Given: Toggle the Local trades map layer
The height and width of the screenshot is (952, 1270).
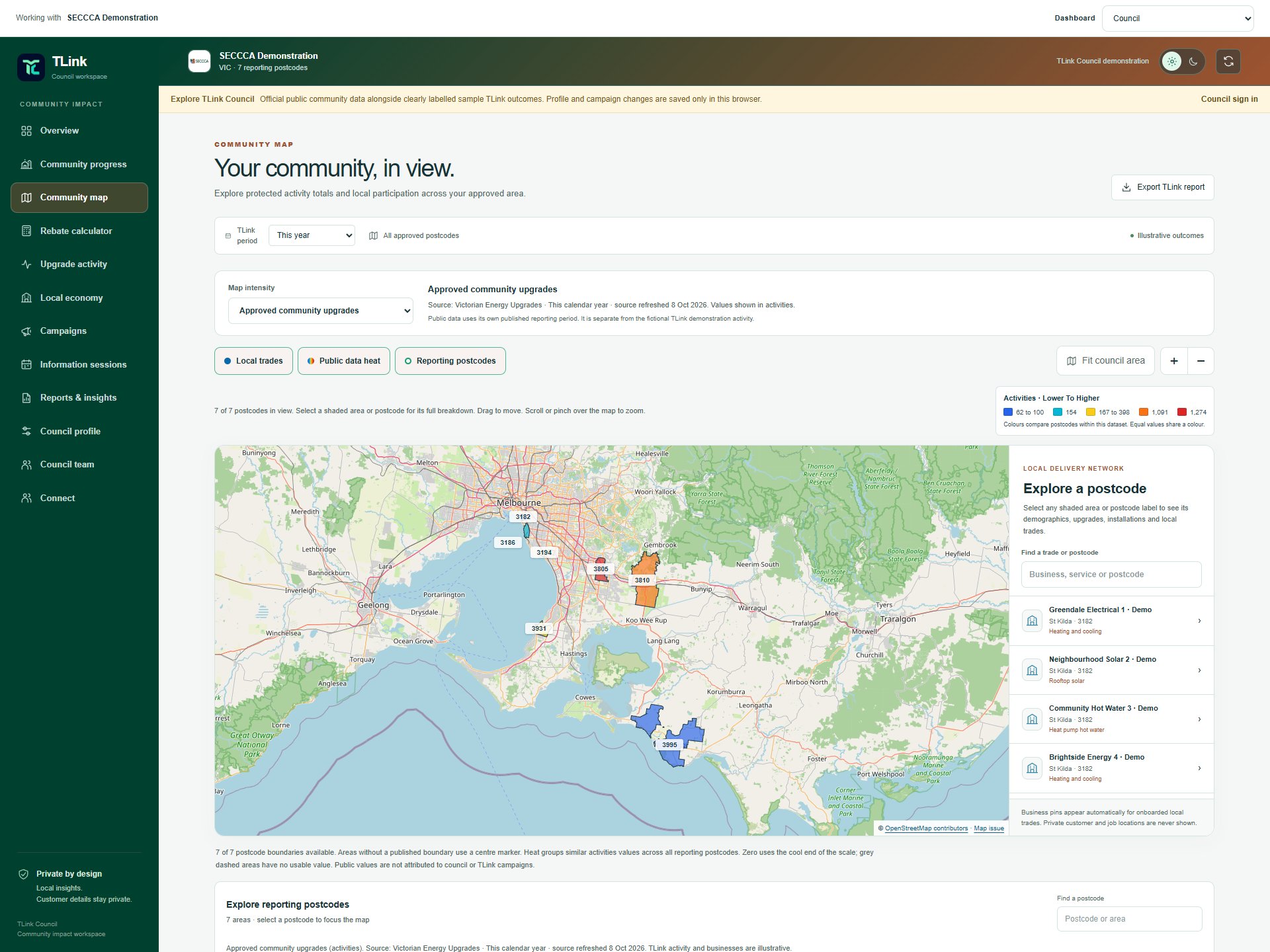Looking at the screenshot, I should tap(253, 361).
